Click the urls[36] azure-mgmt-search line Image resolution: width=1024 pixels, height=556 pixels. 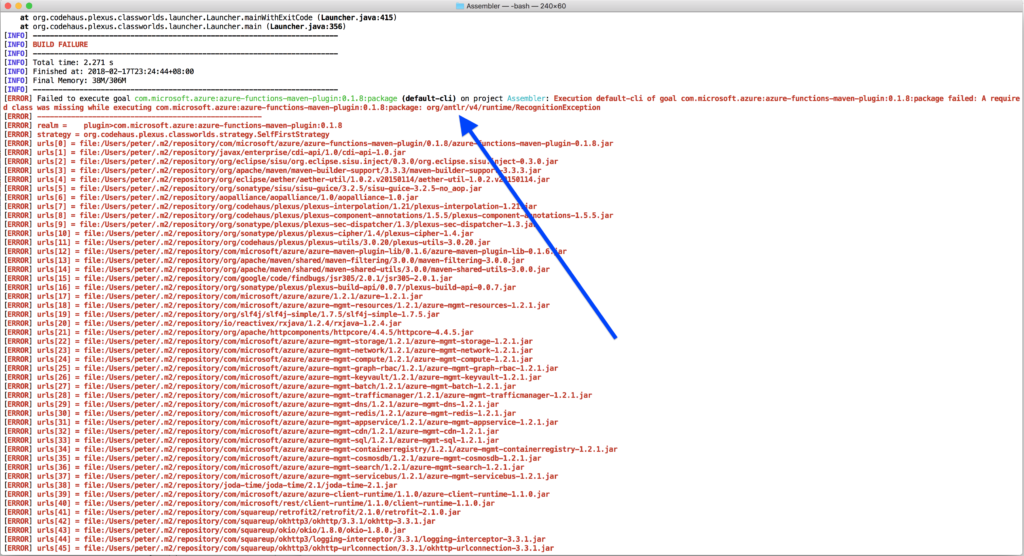click(264, 467)
